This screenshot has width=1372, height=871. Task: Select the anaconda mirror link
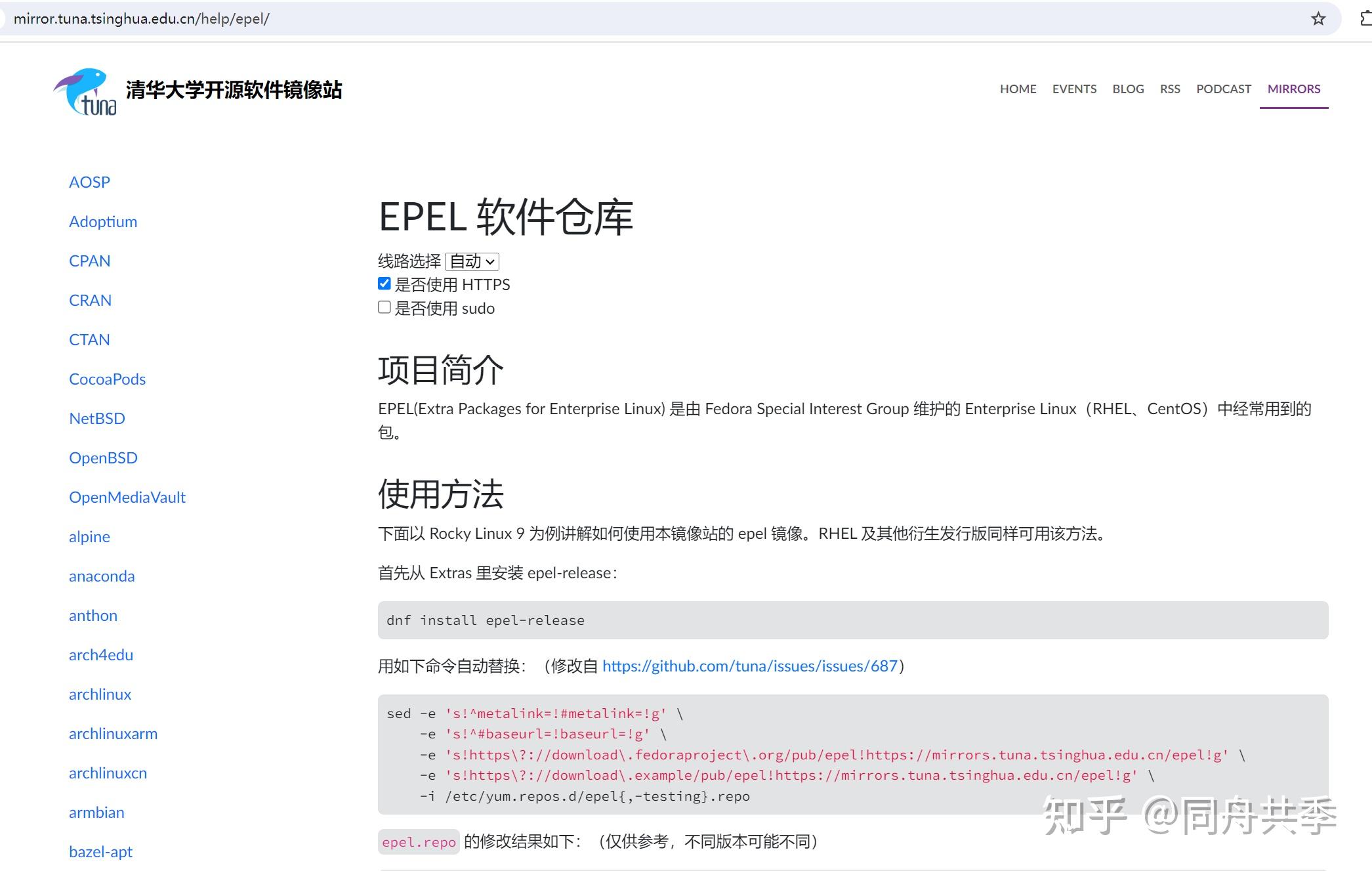[101, 576]
